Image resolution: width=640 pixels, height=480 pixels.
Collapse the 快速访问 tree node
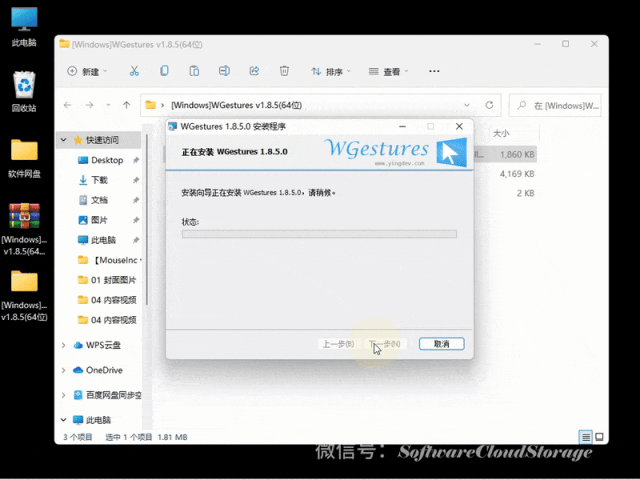tap(64, 140)
